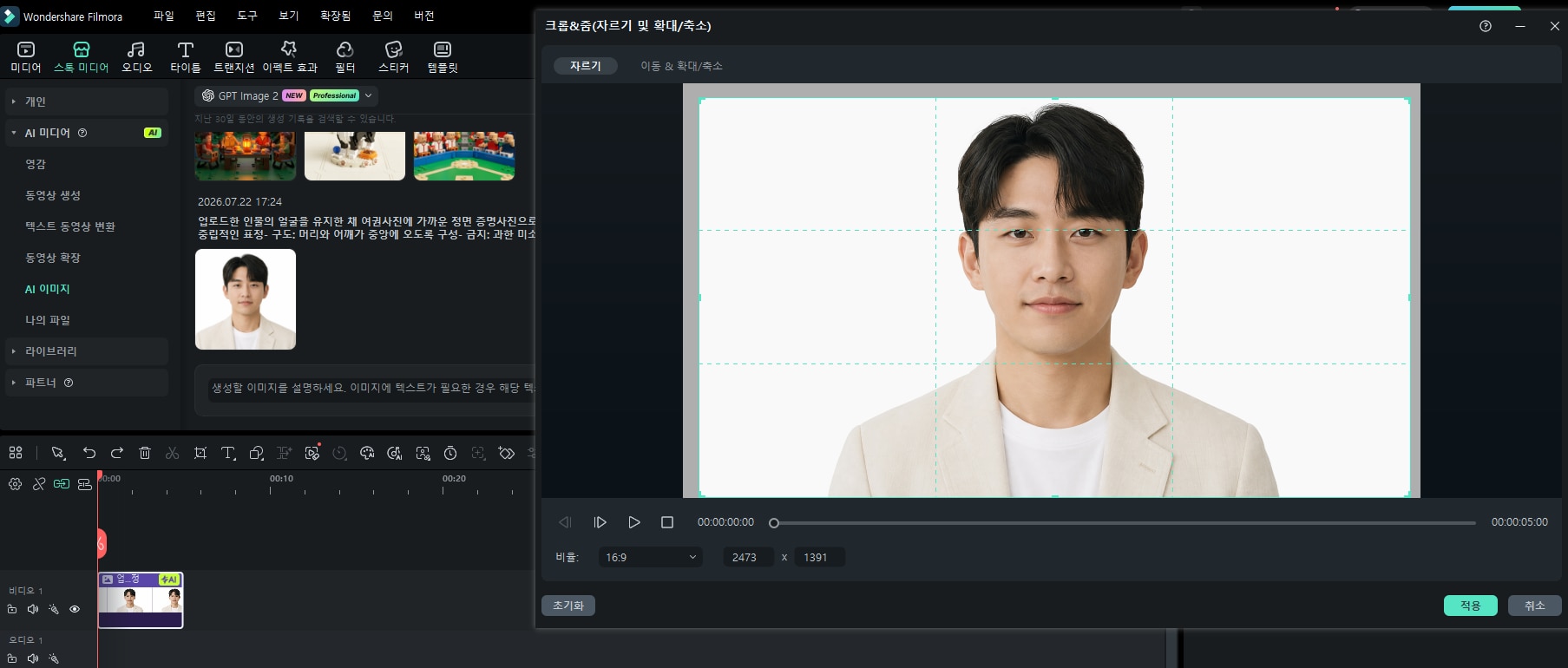Toggle the track ripple icon next to link icon
Viewport: 1568px width, 668px height.
coord(84,484)
